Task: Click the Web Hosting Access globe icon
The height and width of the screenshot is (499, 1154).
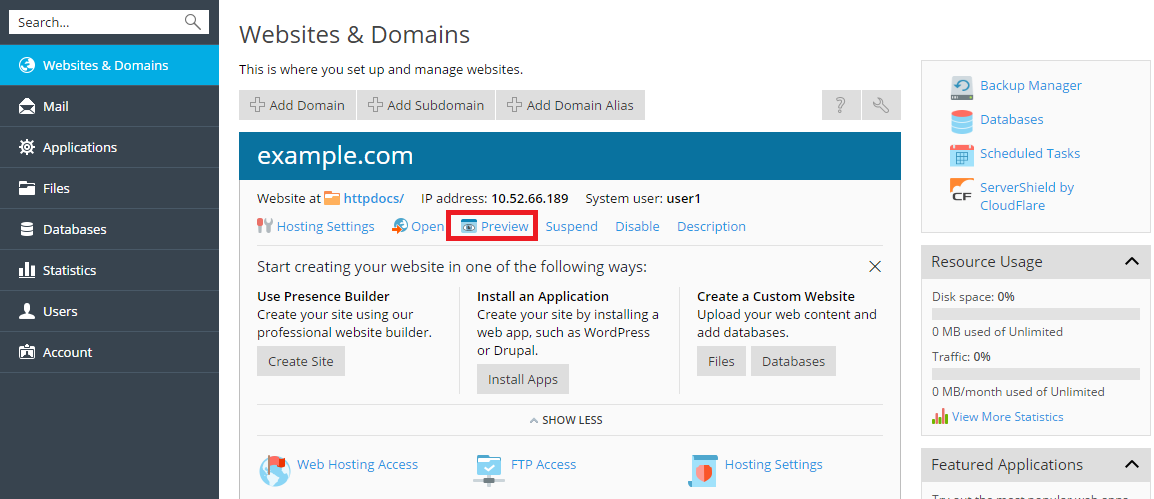Action: click(274, 469)
